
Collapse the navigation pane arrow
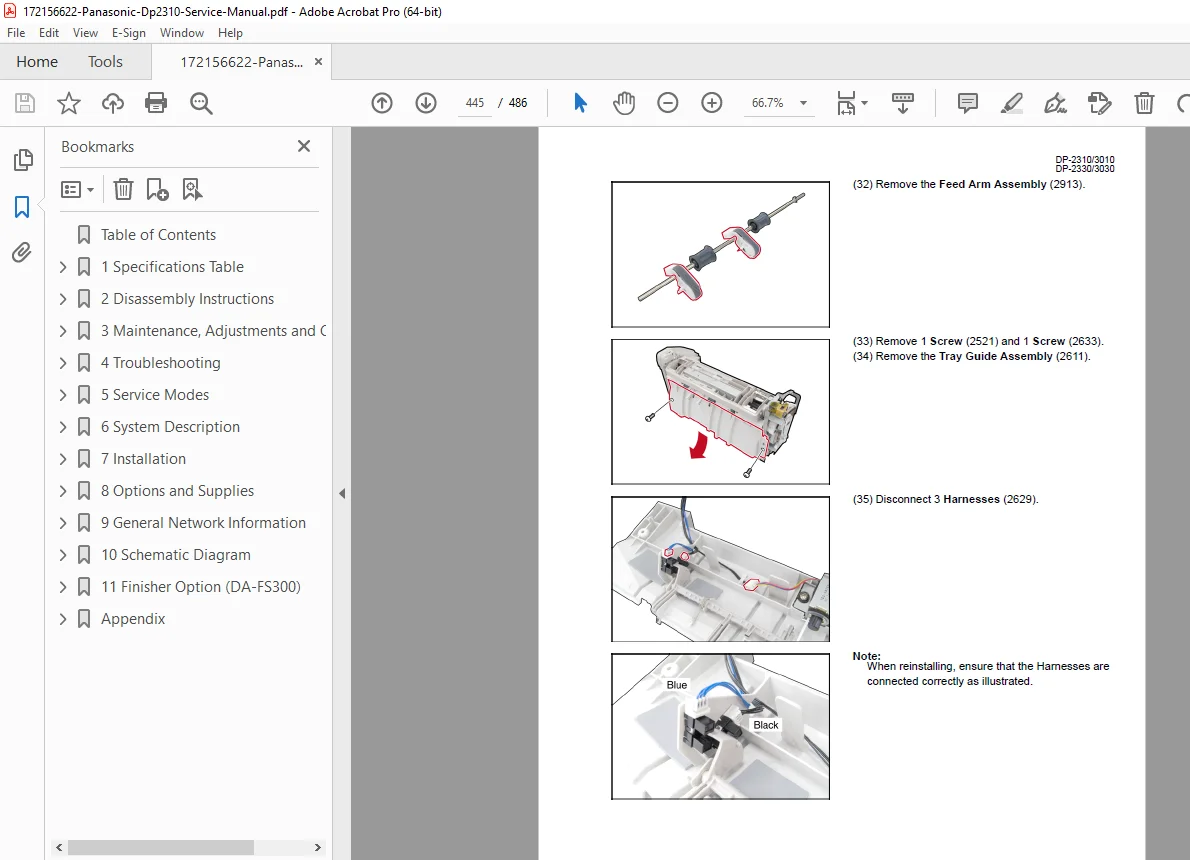pos(342,493)
